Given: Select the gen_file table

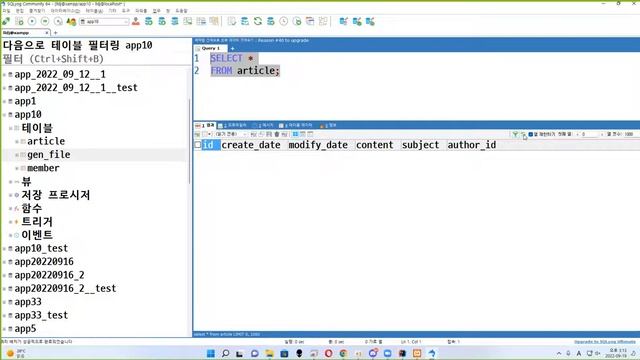Looking at the screenshot, I should point(49,155).
